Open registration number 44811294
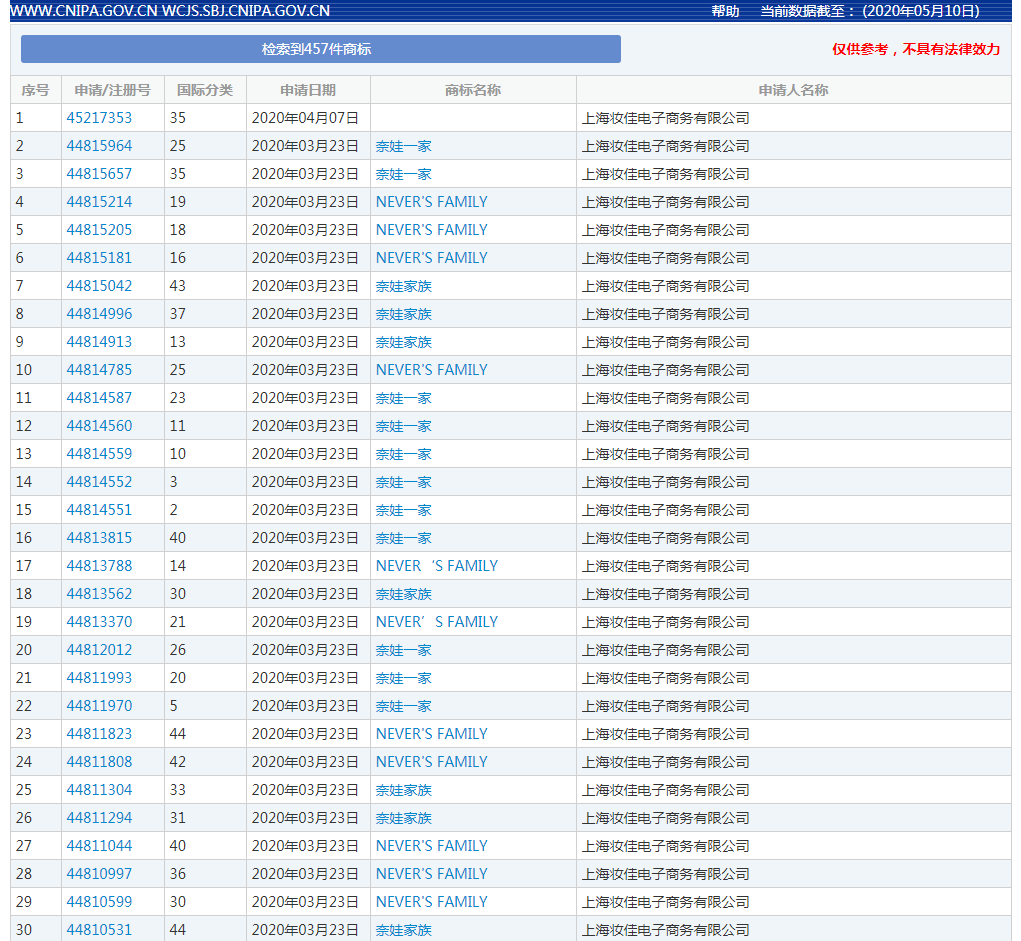 click(x=99, y=818)
